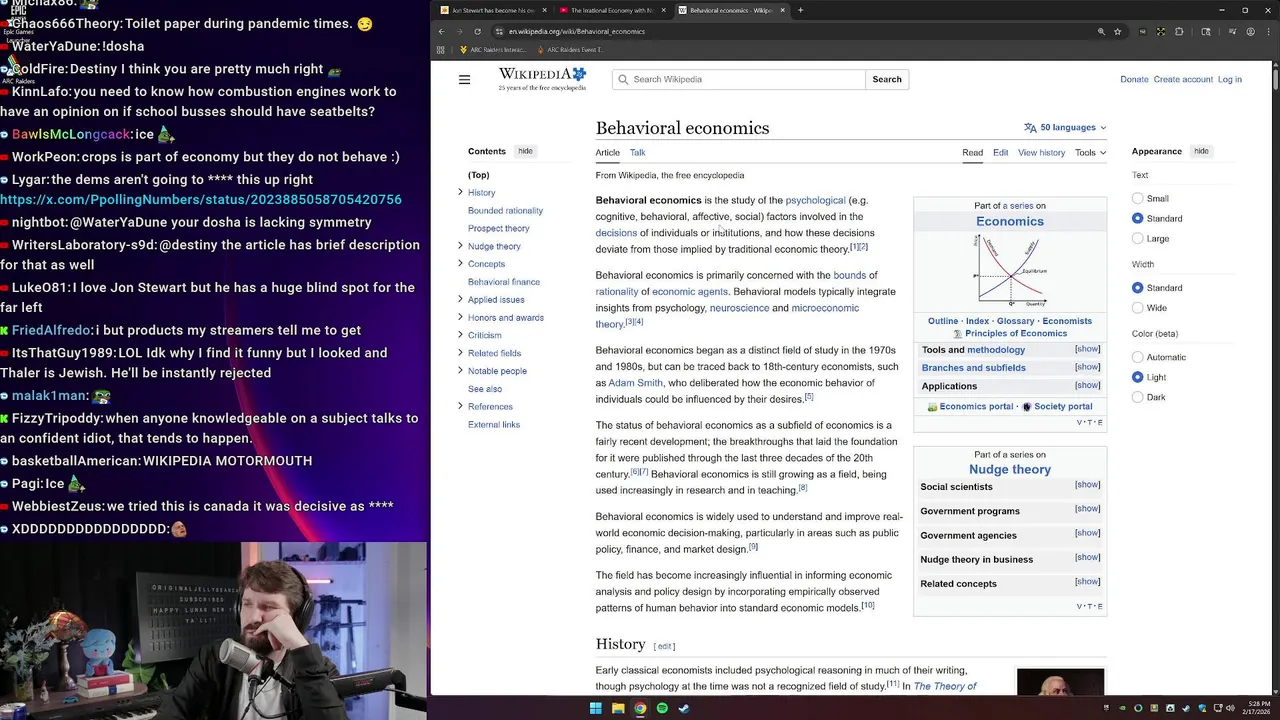Show the Tools and methodology section

pyautogui.click(x=1087, y=349)
